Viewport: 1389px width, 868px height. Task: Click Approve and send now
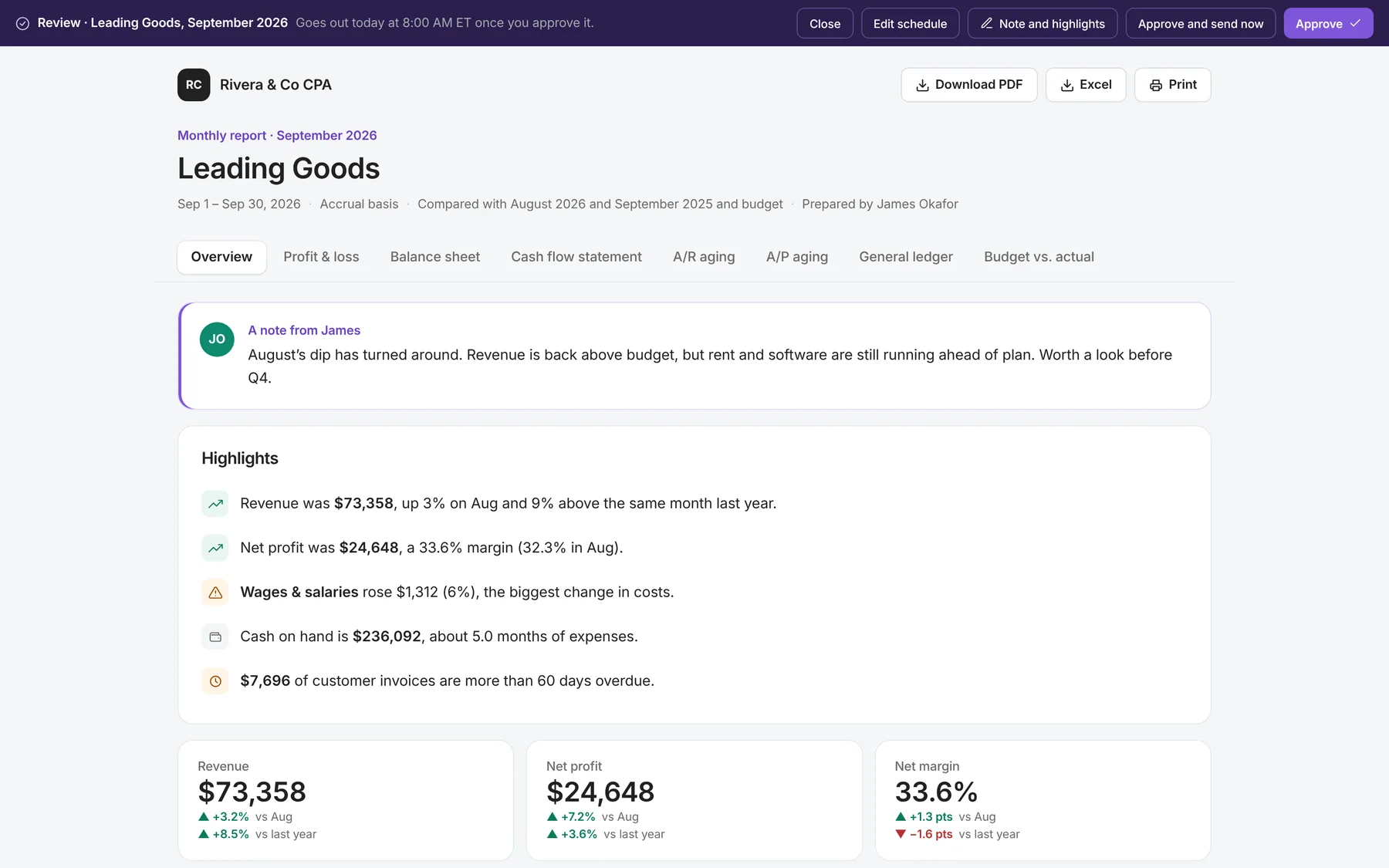point(1201,23)
